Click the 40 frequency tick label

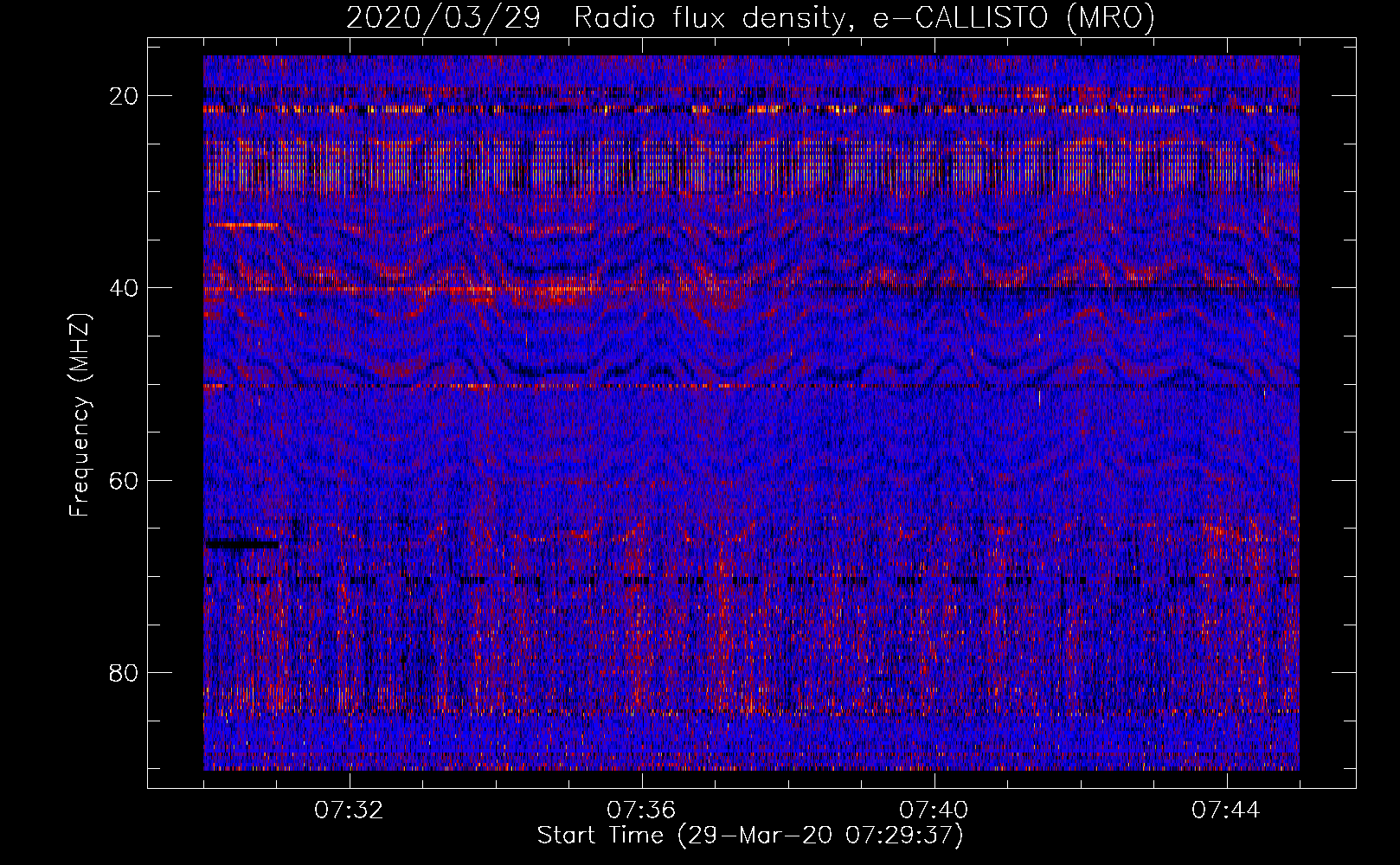pos(125,288)
